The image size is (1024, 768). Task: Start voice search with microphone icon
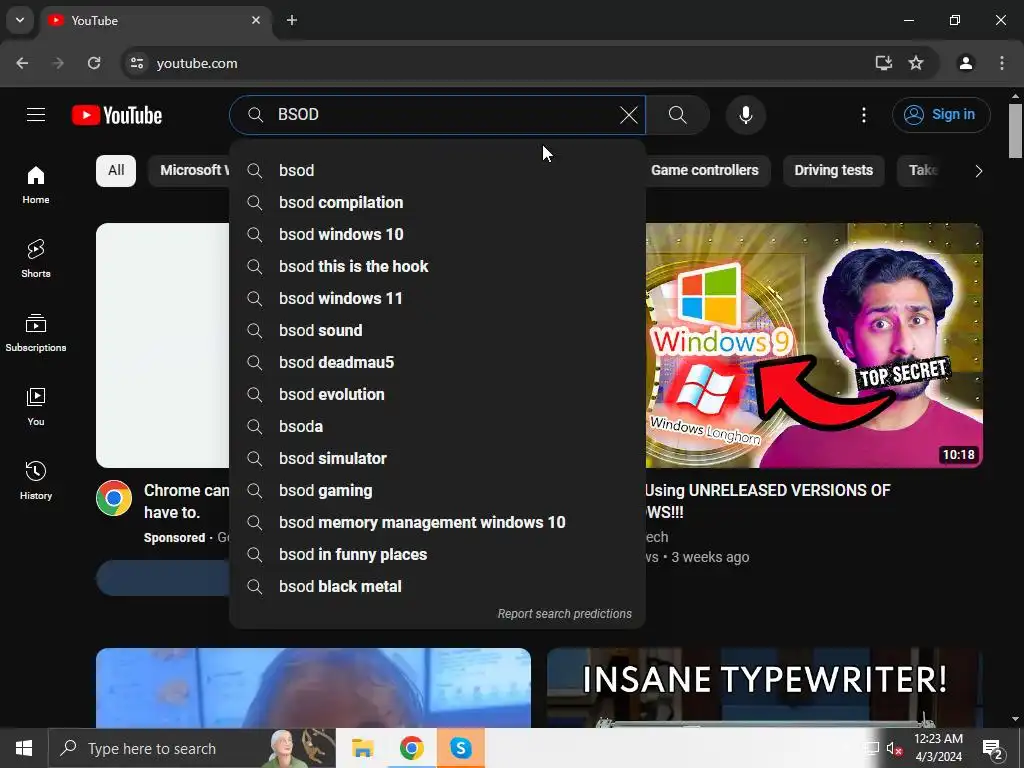pos(746,115)
